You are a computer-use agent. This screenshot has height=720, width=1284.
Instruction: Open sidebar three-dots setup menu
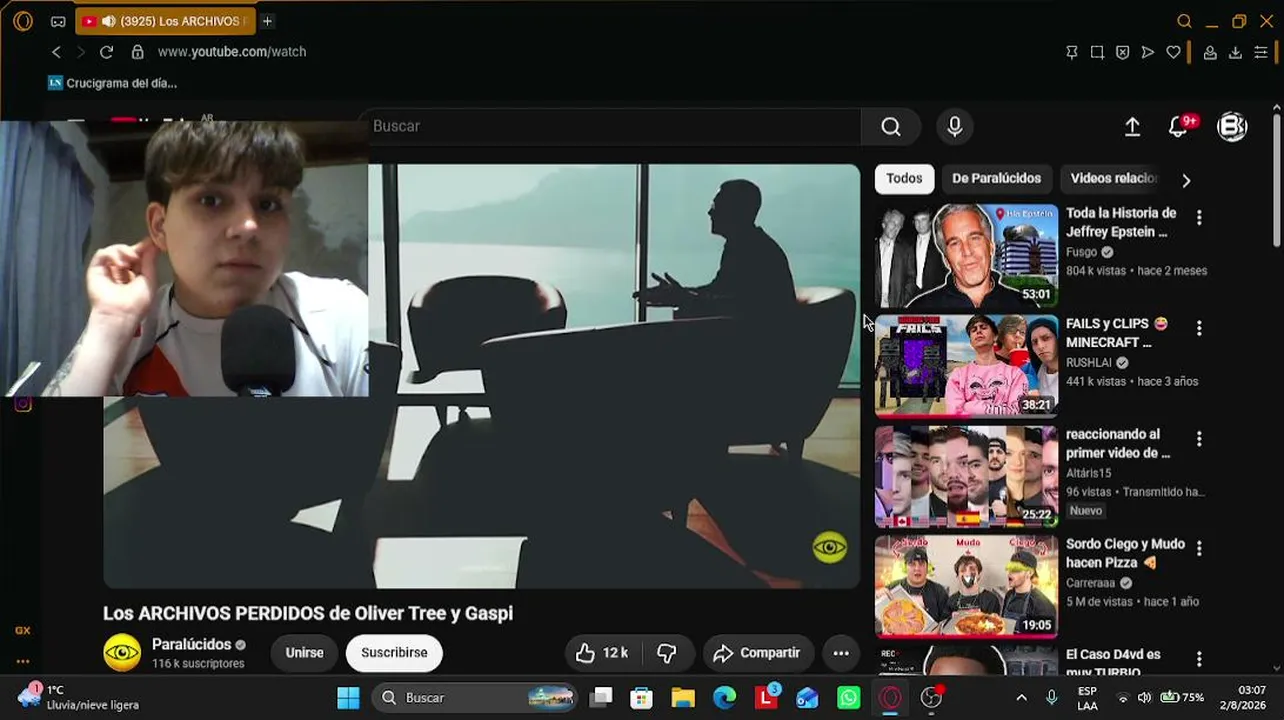click(x=23, y=661)
